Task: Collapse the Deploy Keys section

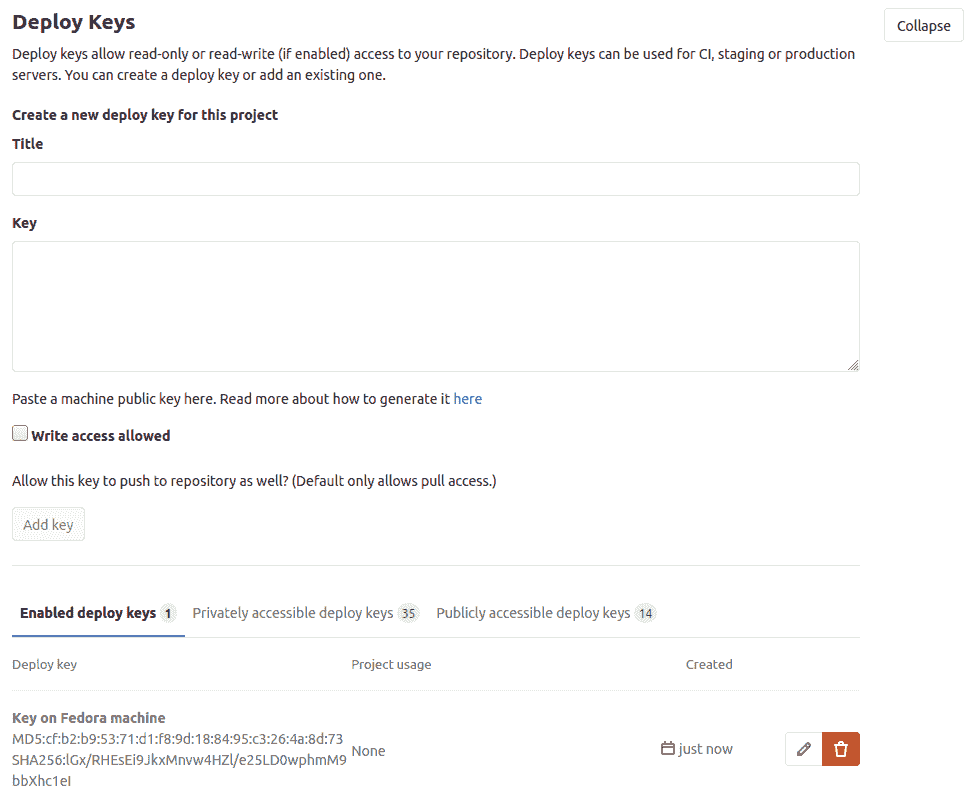Action: point(922,25)
